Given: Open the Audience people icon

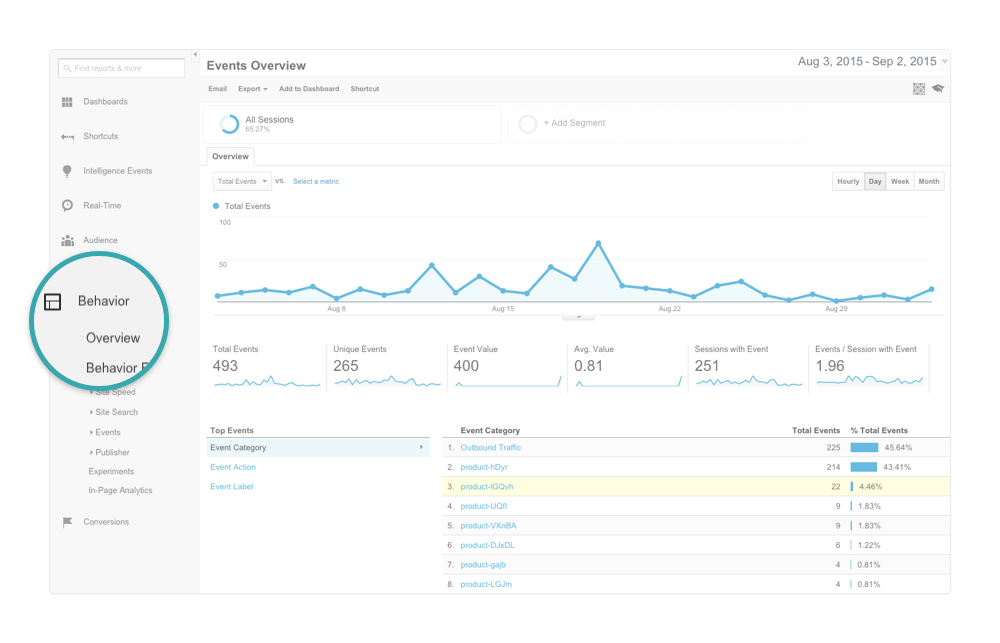Looking at the screenshot, I should click(x=67, y=240).
